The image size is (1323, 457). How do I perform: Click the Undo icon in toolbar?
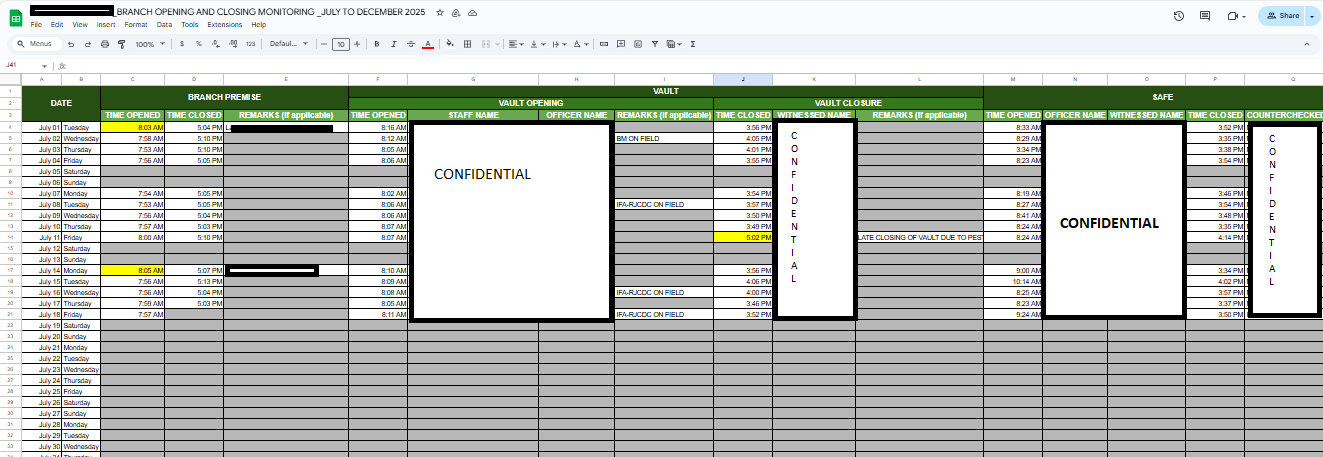click(x=71, y=44)
